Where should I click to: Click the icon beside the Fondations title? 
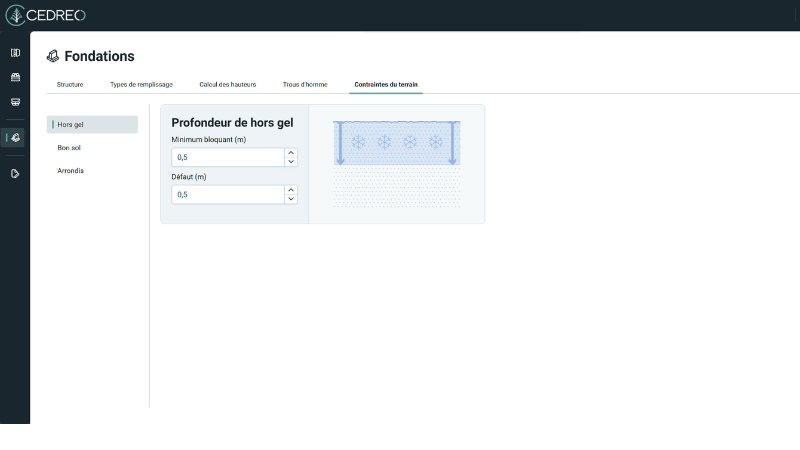tap(53, 56)
